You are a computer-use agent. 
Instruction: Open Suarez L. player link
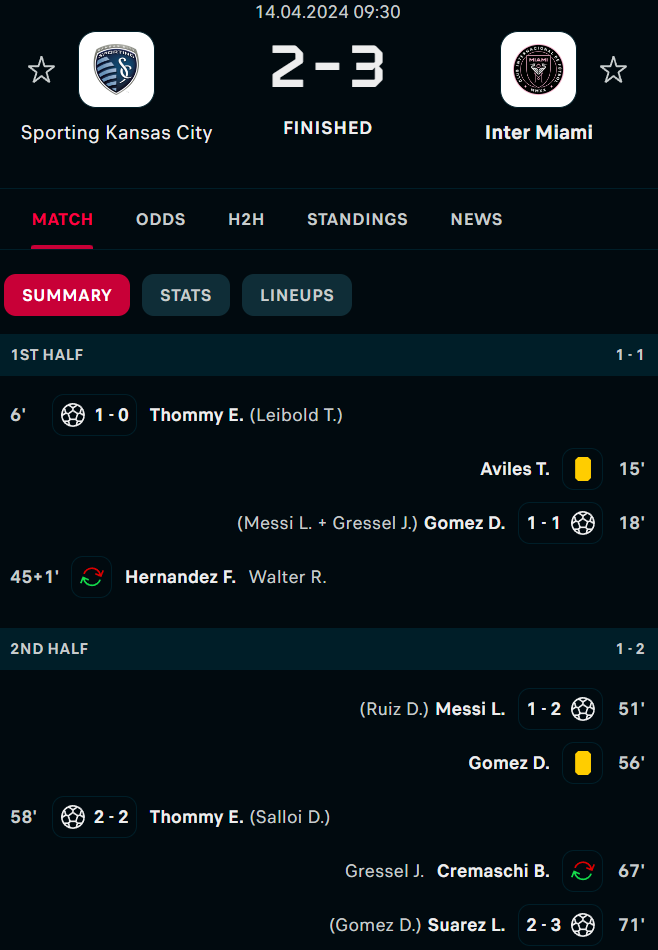coord(467,925)
